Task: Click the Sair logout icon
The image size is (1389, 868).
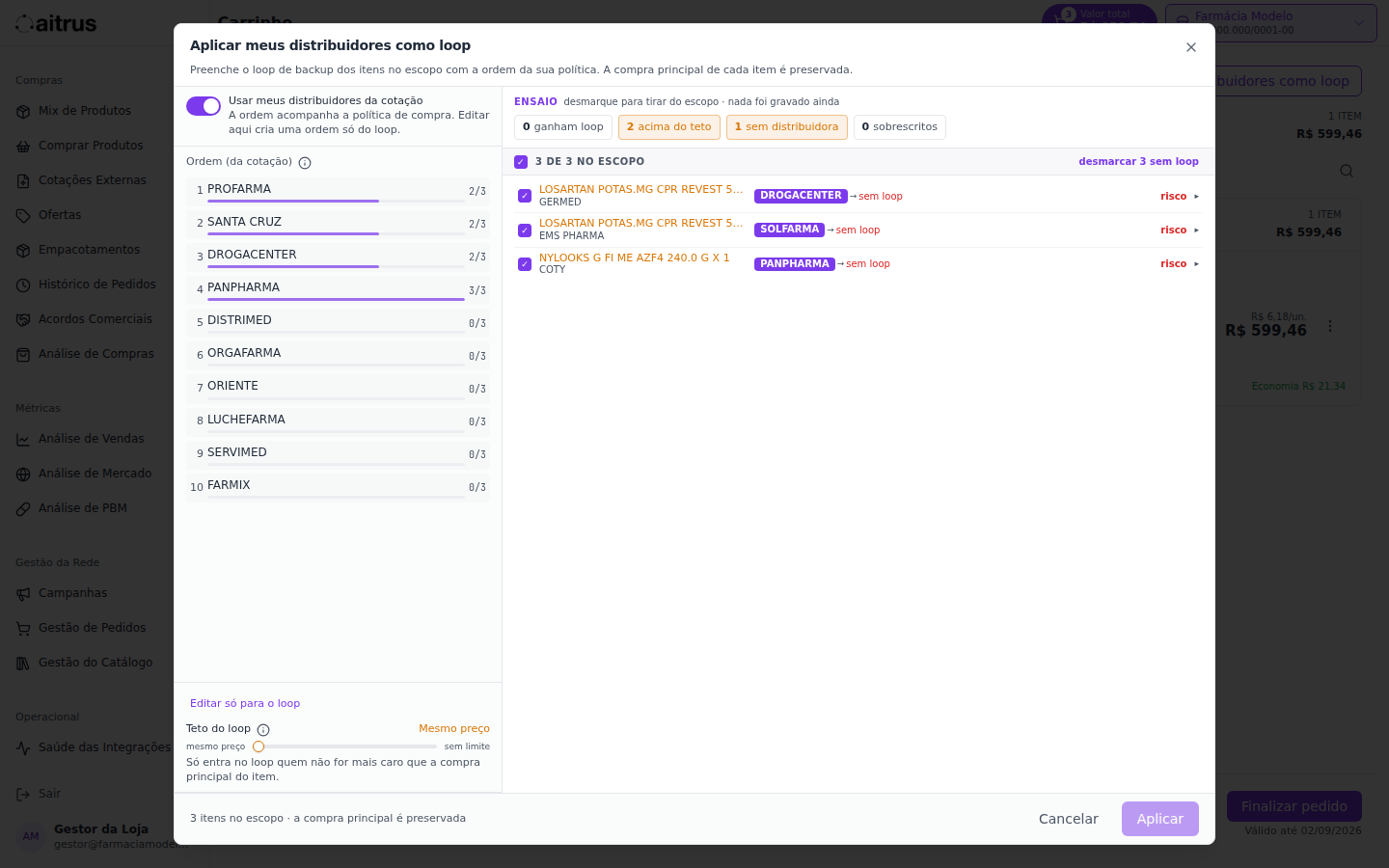Action: point(23,795)
